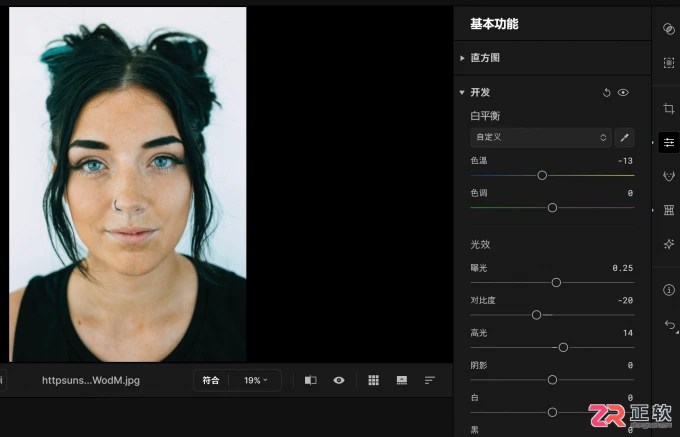This screenshot has width=680, height=437.
Task: Select the Crop tool in sidebar
Action: (669, 108)
